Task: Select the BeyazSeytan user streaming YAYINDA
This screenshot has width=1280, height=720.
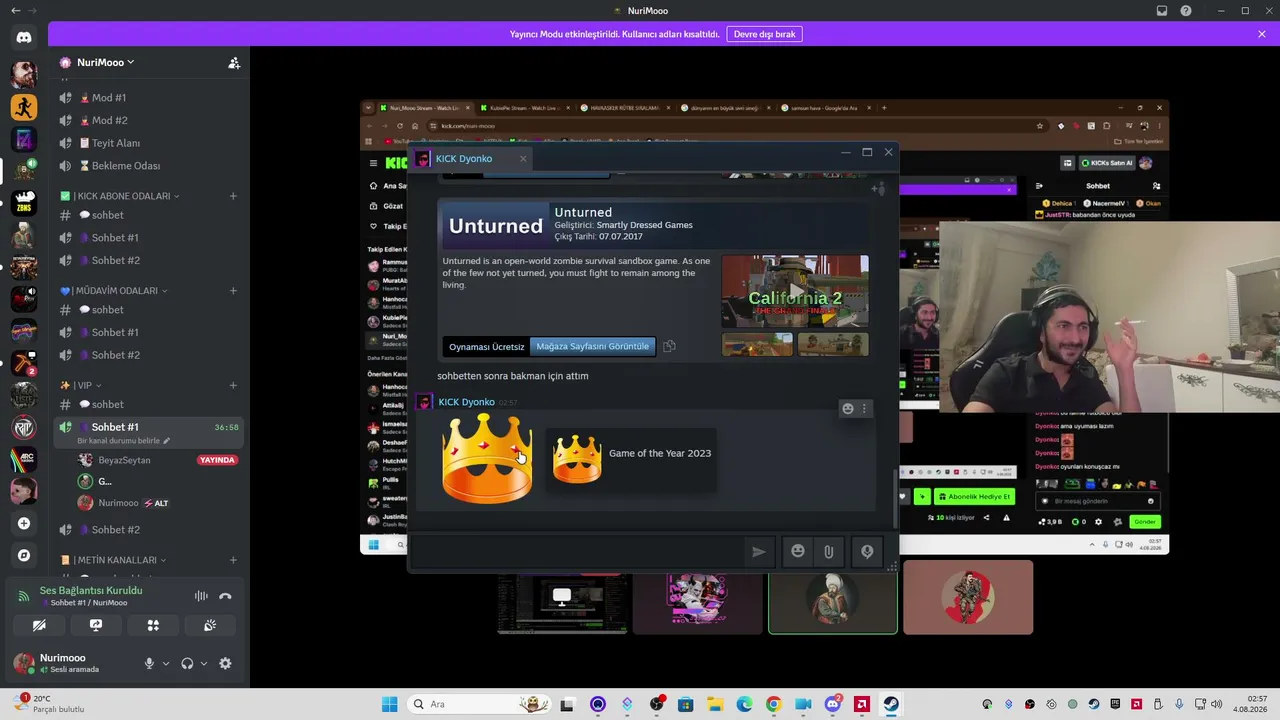Action: tap(158, 460)
